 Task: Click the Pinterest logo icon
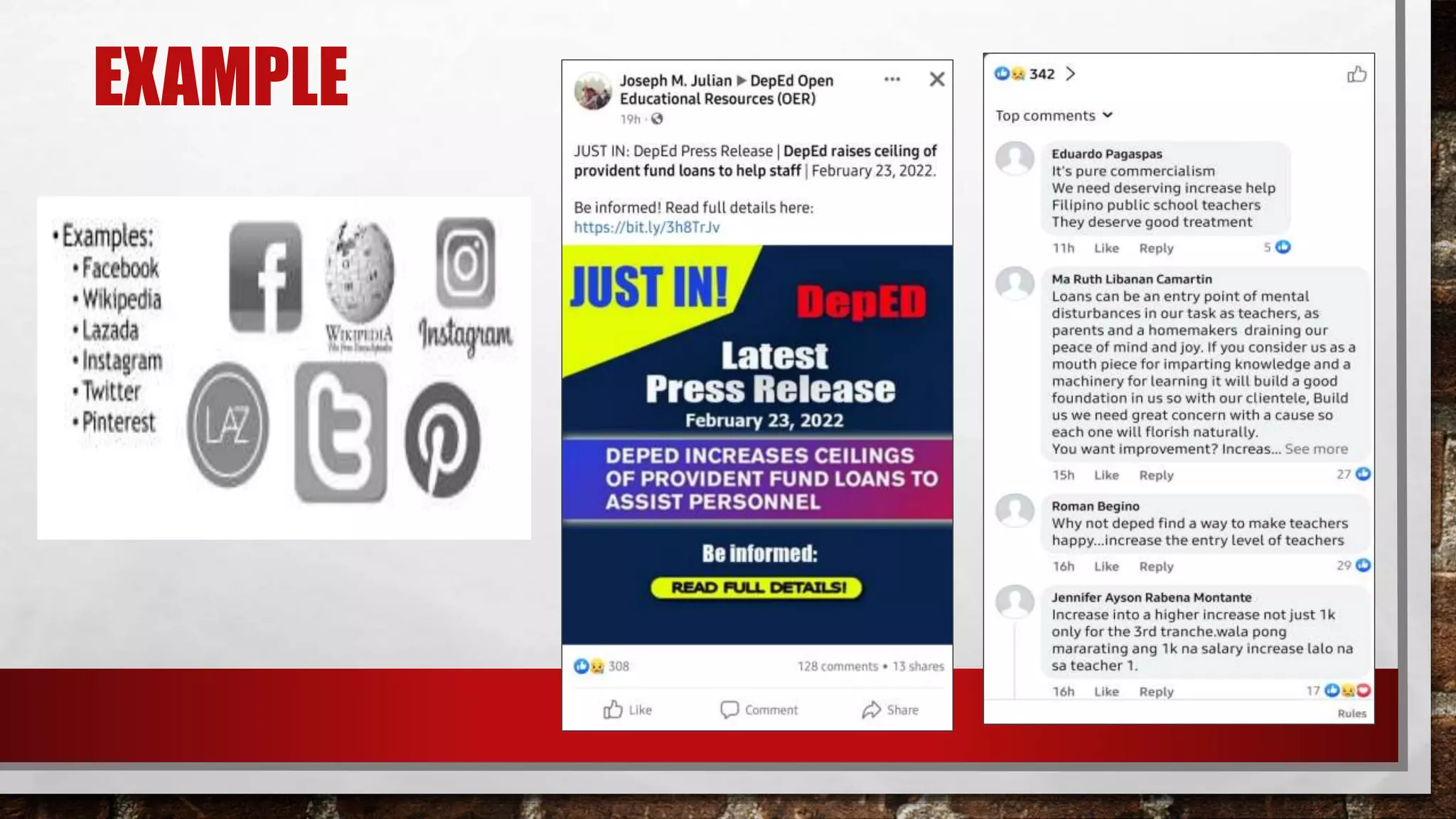coord(442,439)
